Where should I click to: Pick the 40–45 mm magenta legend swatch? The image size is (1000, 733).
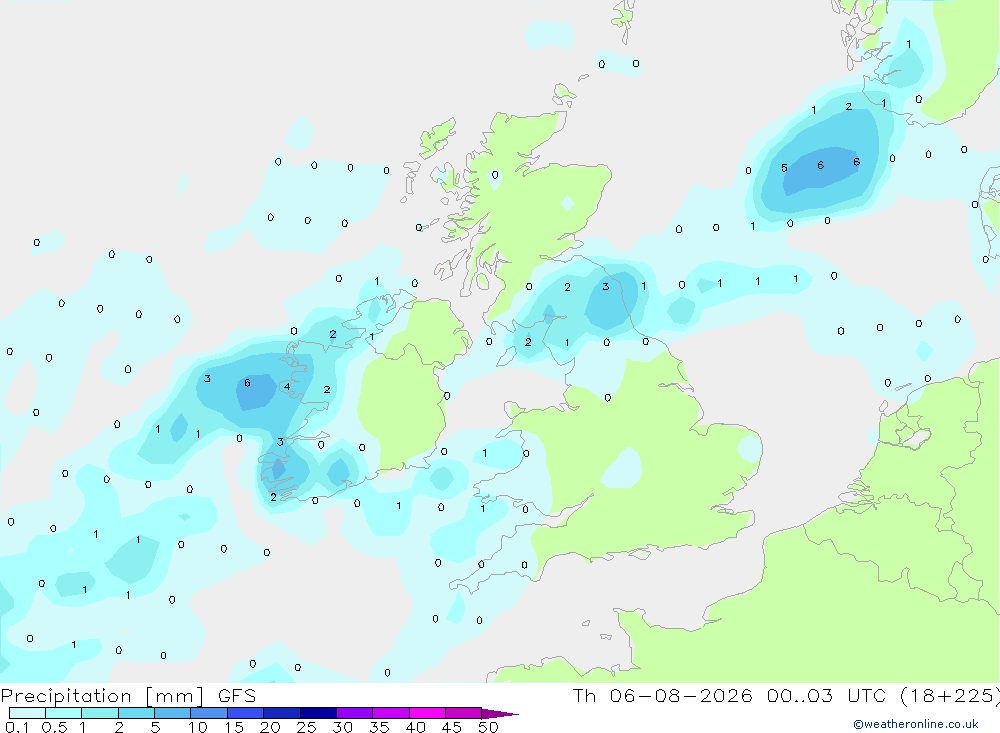[x=427, y=713]
